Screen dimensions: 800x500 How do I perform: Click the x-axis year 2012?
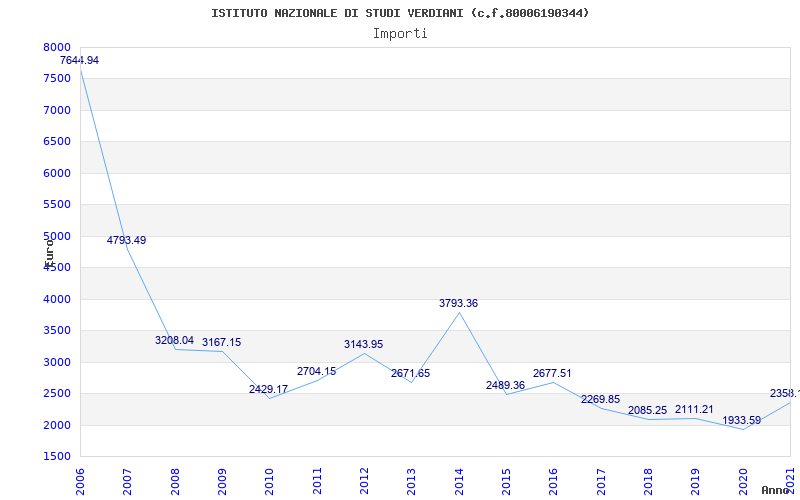tap(364, 482)
